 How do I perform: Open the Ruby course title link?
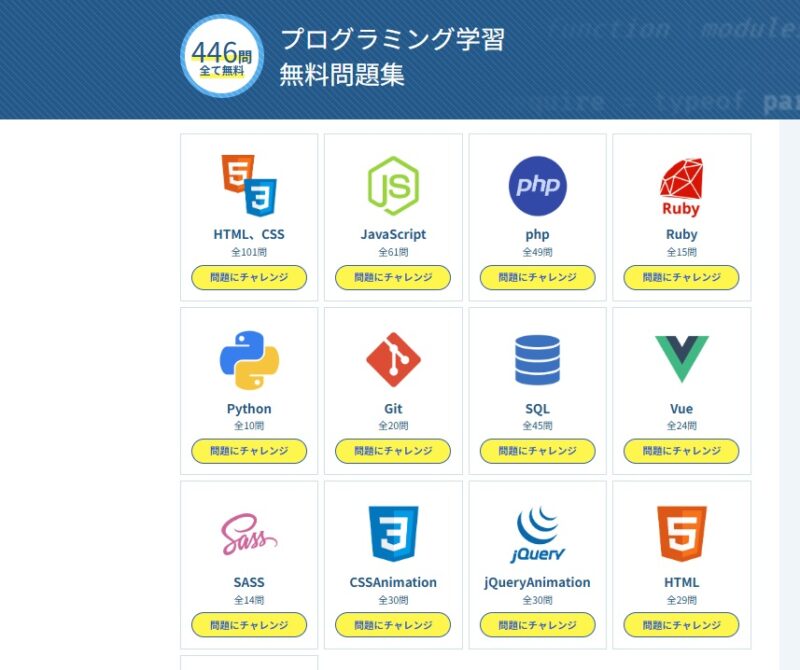pos(681,235)
